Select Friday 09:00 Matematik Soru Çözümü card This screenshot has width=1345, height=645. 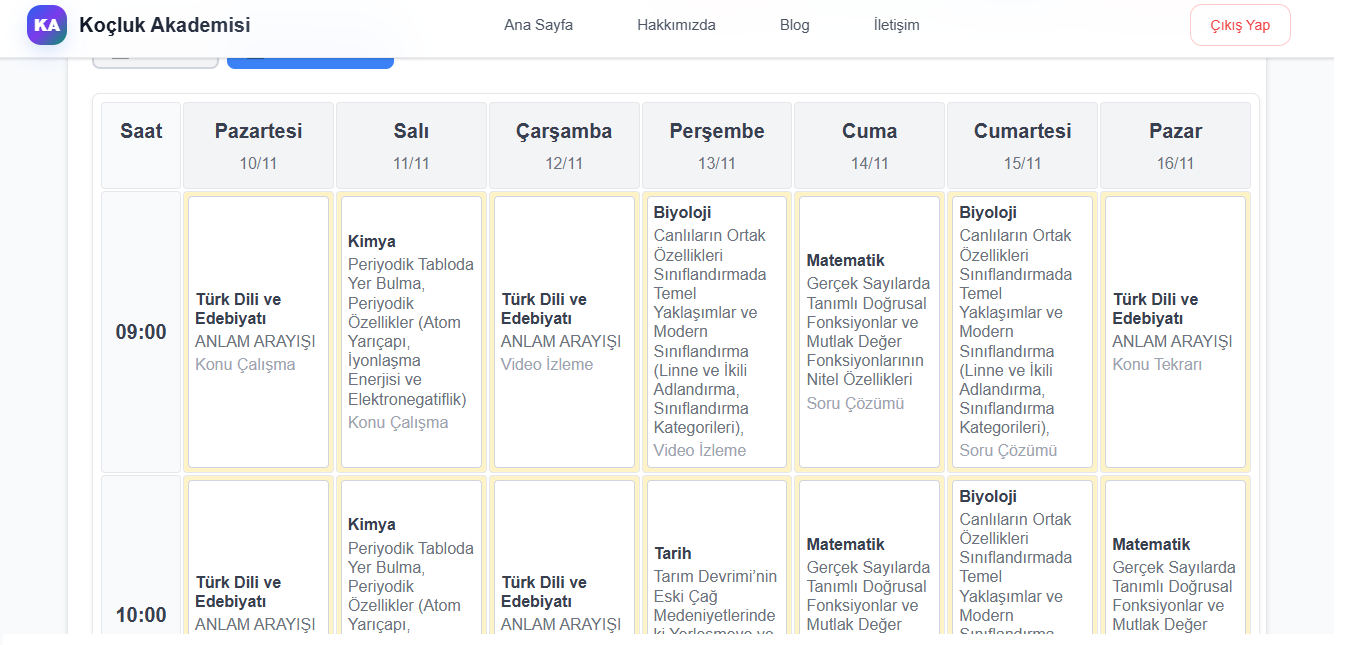(x=869, y=332)
